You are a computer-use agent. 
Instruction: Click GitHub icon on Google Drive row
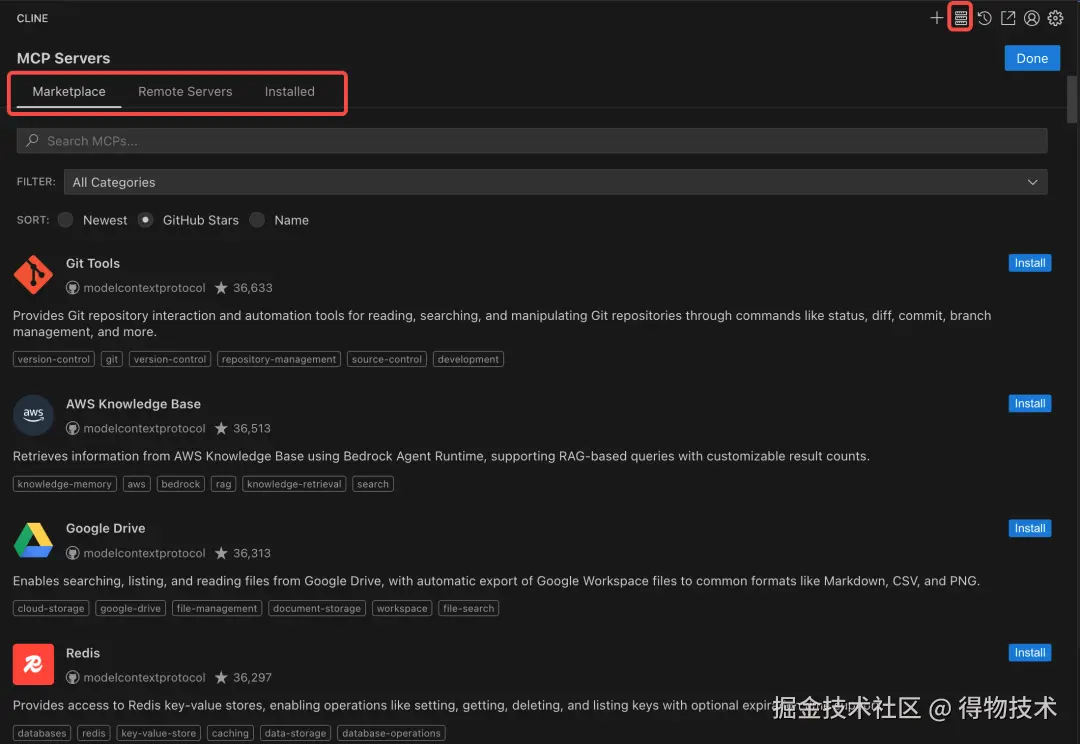72,553
